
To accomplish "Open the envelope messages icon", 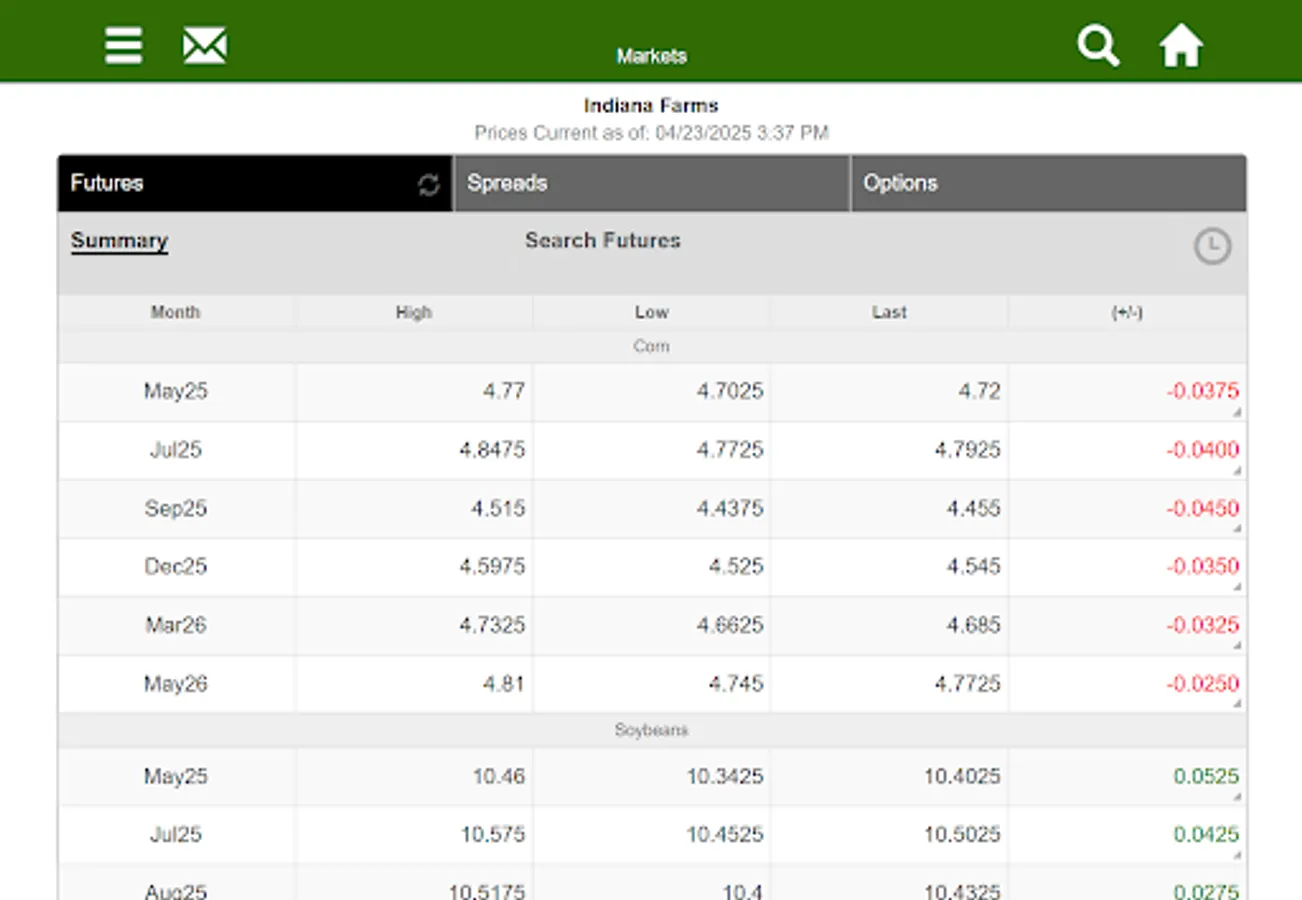I will coord(204,46).
